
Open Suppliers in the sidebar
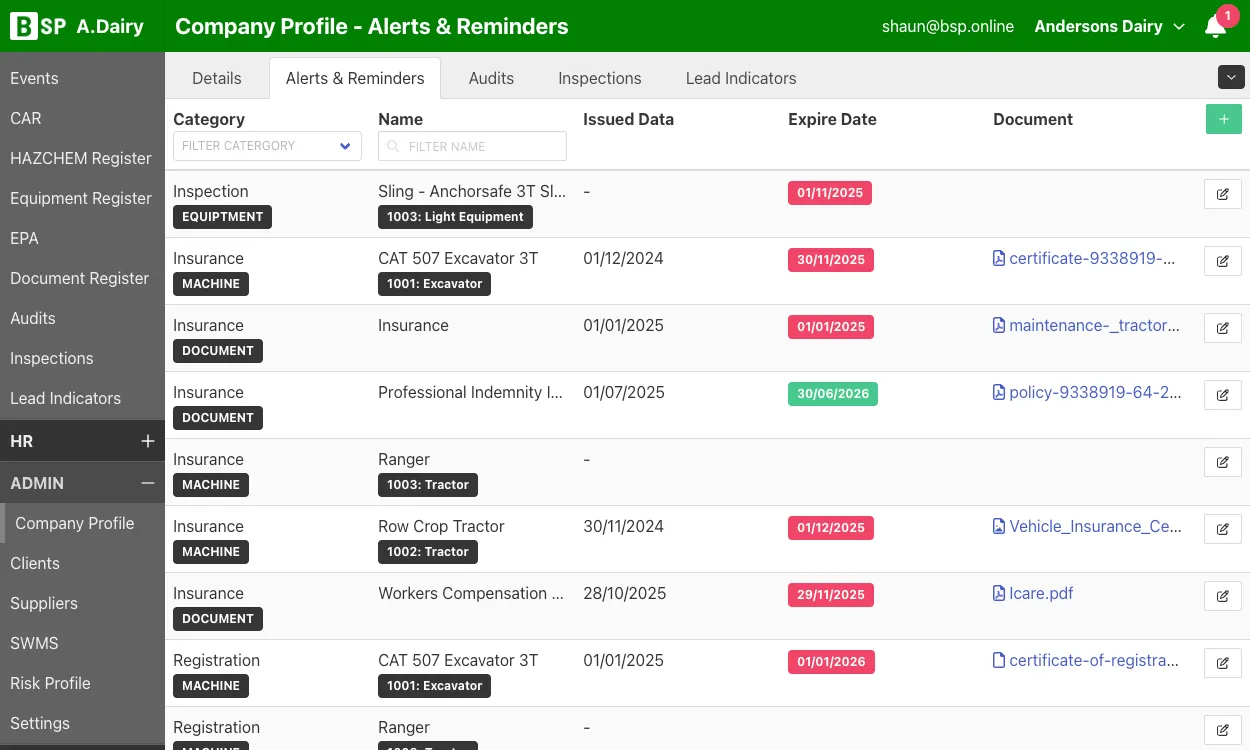pyautogui.click(x=82, y=603)
